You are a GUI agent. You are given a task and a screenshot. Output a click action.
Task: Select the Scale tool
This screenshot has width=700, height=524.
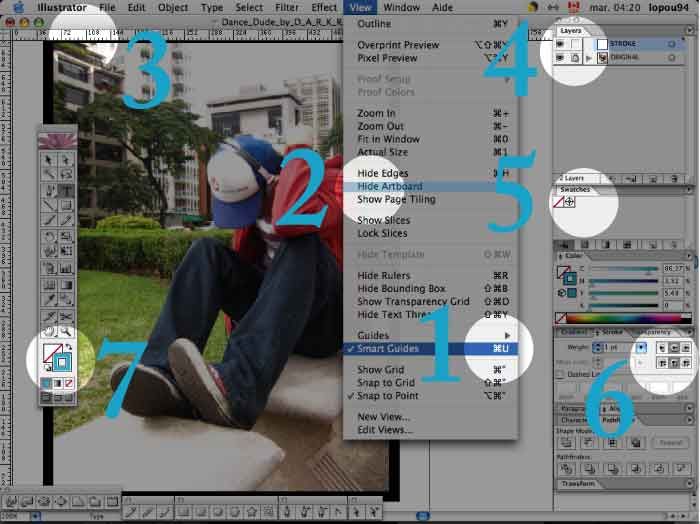[x=66, y=236]
